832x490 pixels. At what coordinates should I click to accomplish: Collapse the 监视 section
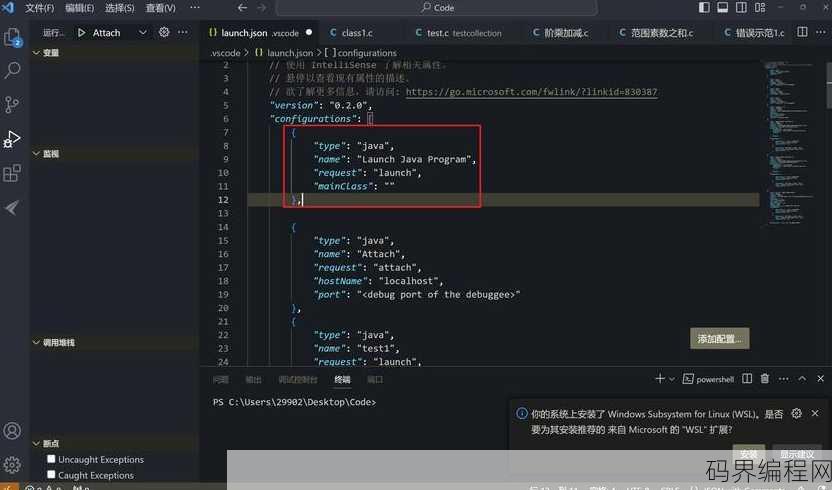point(37,153)
